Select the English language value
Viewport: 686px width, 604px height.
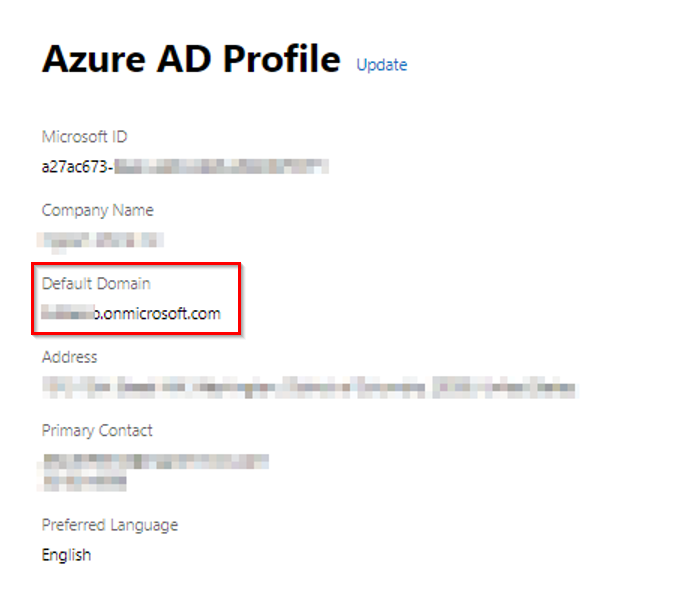point(66,554)
